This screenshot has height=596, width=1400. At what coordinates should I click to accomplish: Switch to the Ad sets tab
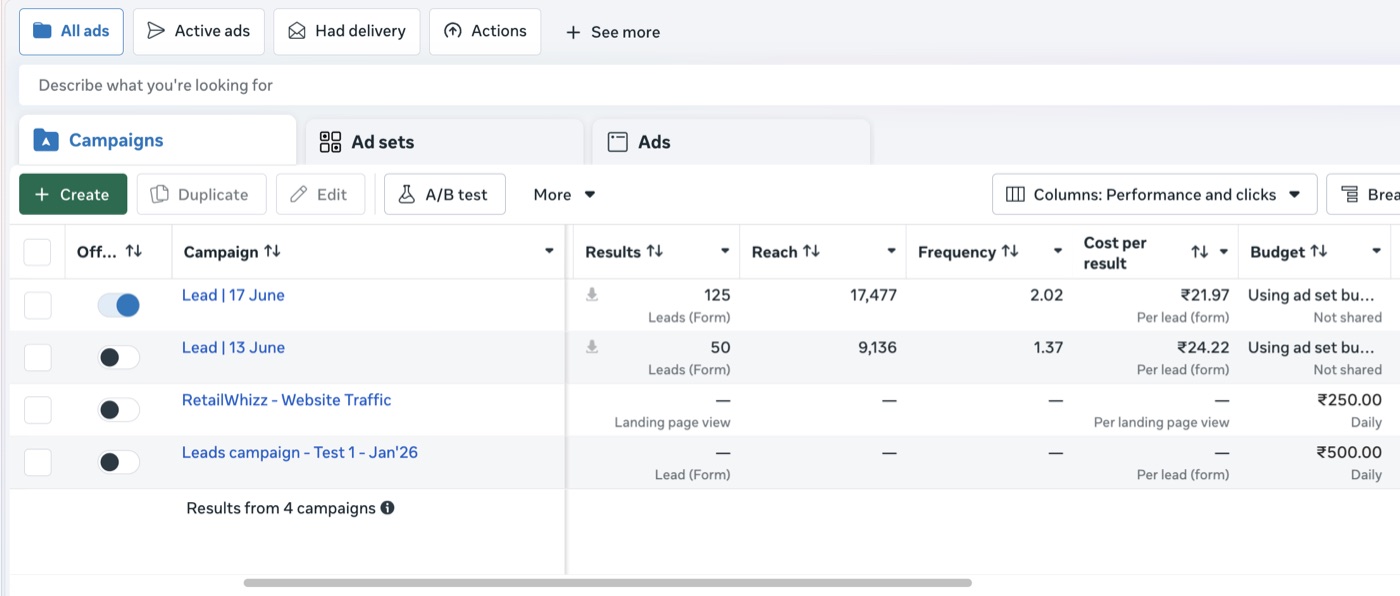click(445, 142)
